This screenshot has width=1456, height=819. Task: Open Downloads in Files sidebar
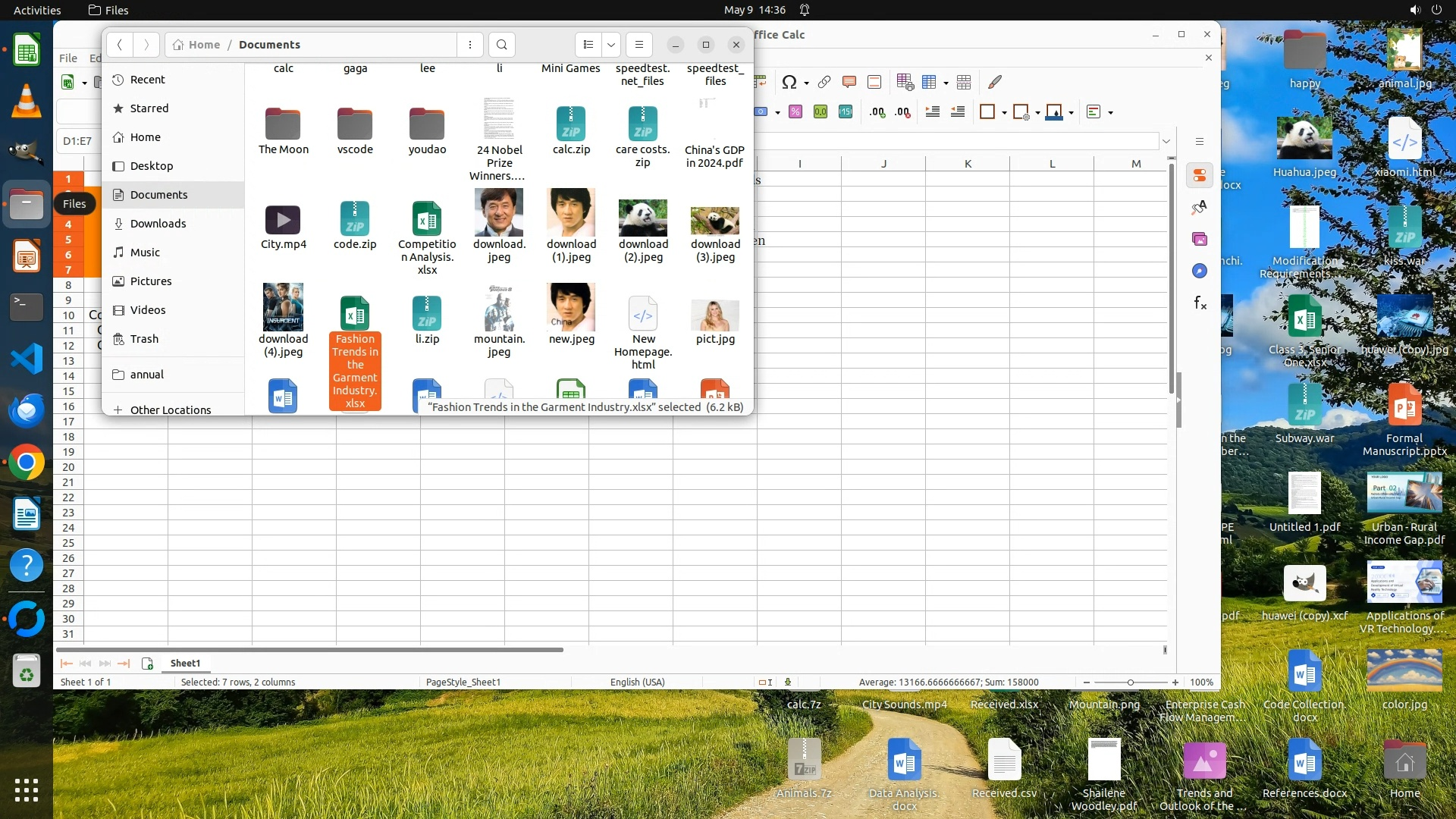tap(158, 224)
